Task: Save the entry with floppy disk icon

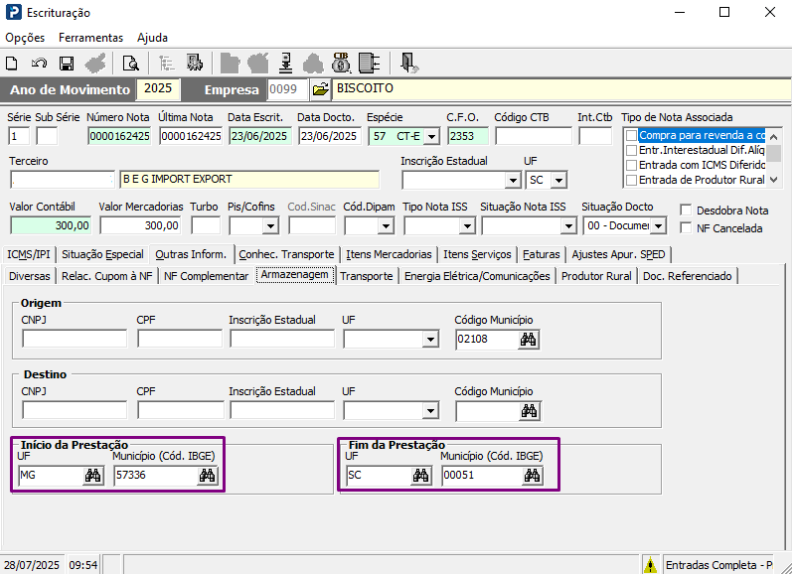Action: pyautogui.click(x=67, y=63)
